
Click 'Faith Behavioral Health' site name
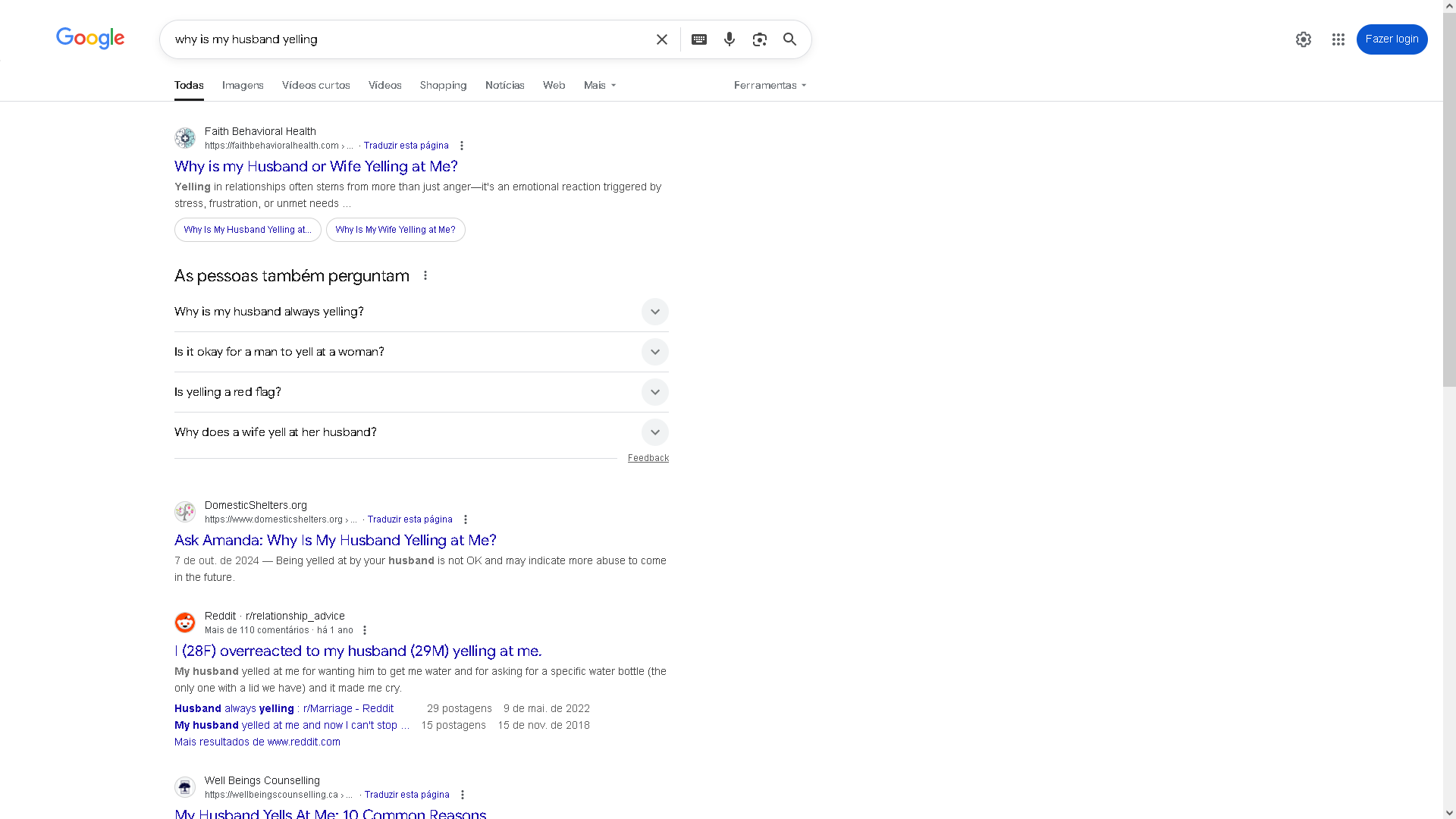coord(260,131)
